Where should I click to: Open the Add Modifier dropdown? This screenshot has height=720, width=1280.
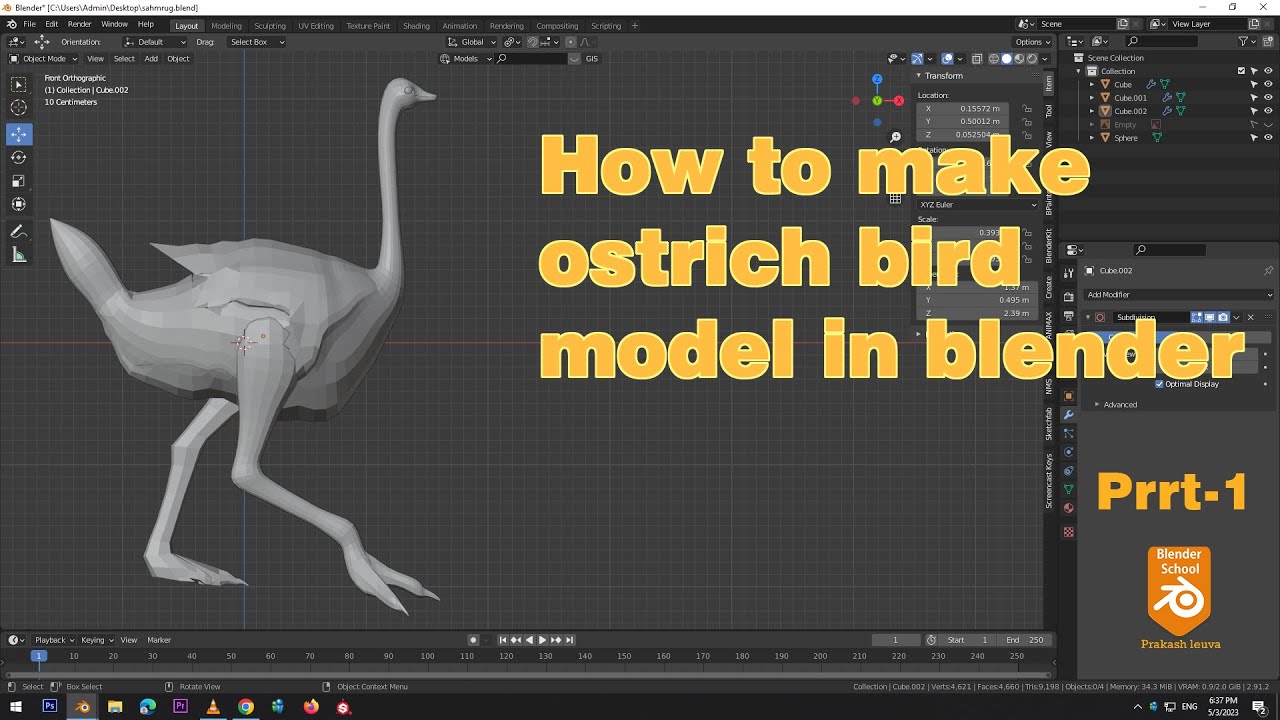pos(1180,295)
